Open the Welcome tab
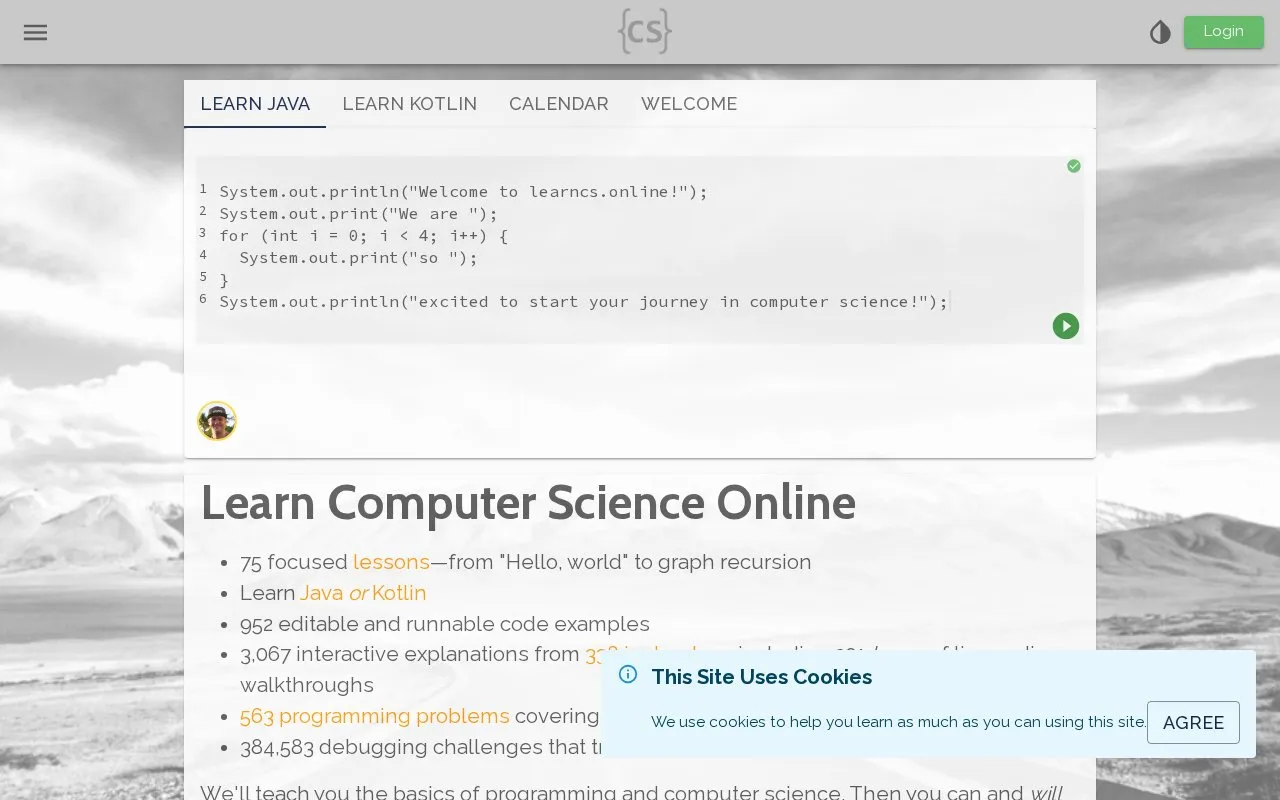Screen dimensions: 1280x800 (689, 104)
